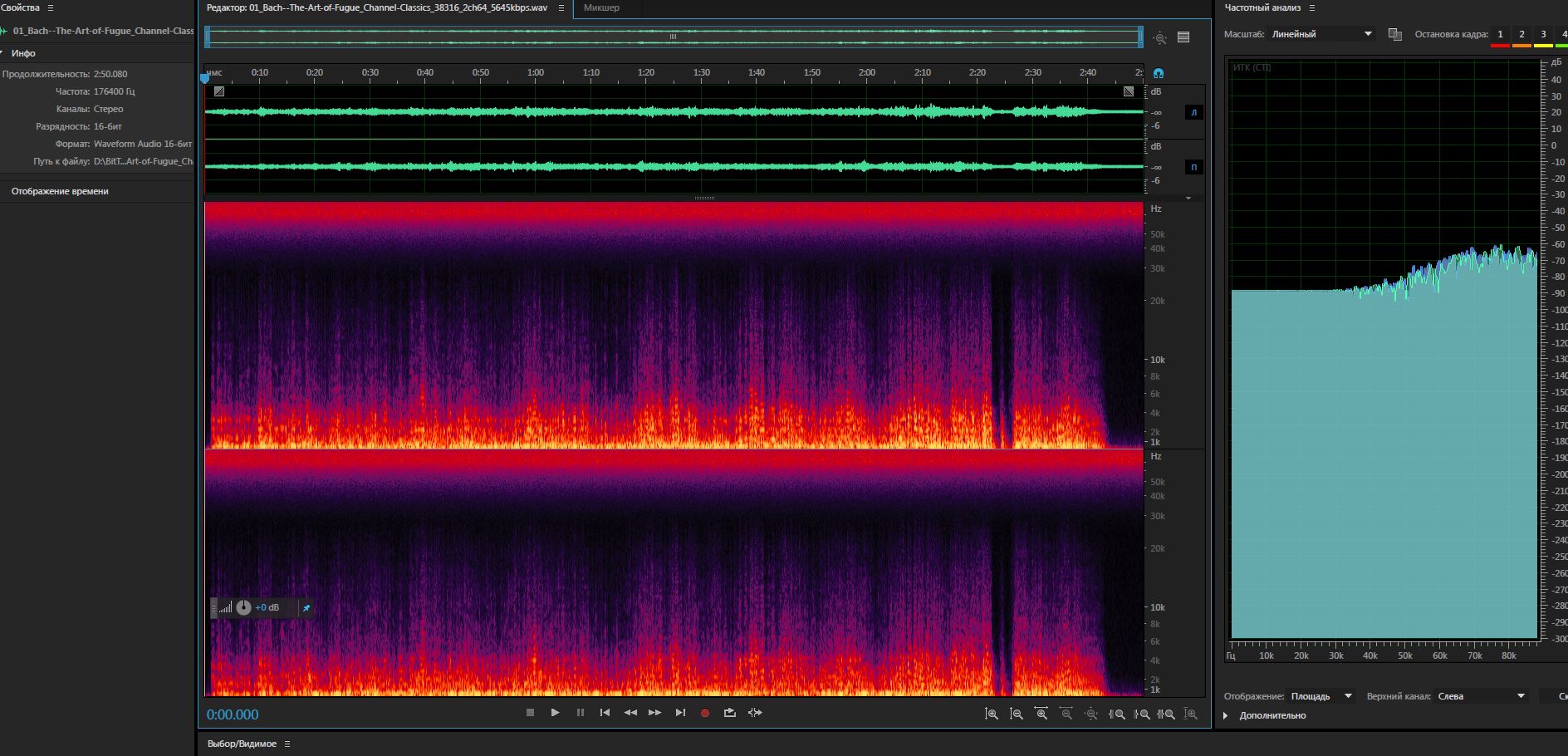Toggle the right channel П enable button
1568x756 pixels.
point(1193,167)
